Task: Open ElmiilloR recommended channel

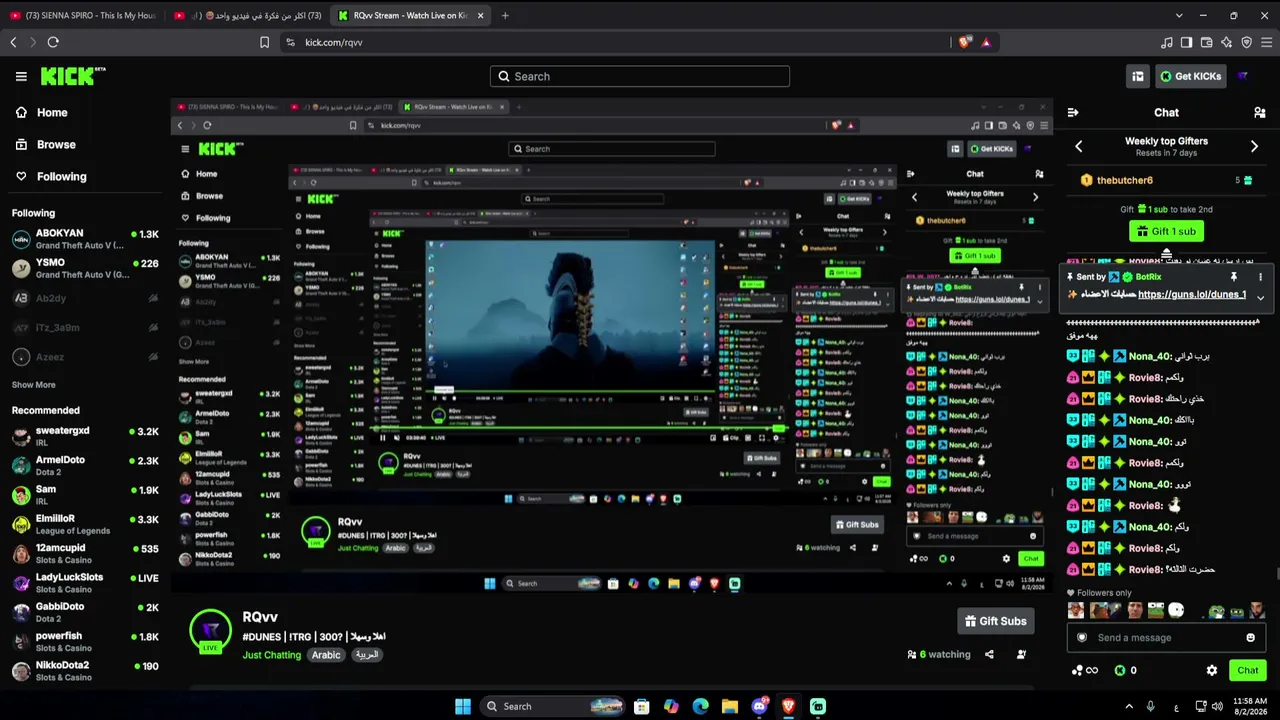Action: (x=85, y=524)
